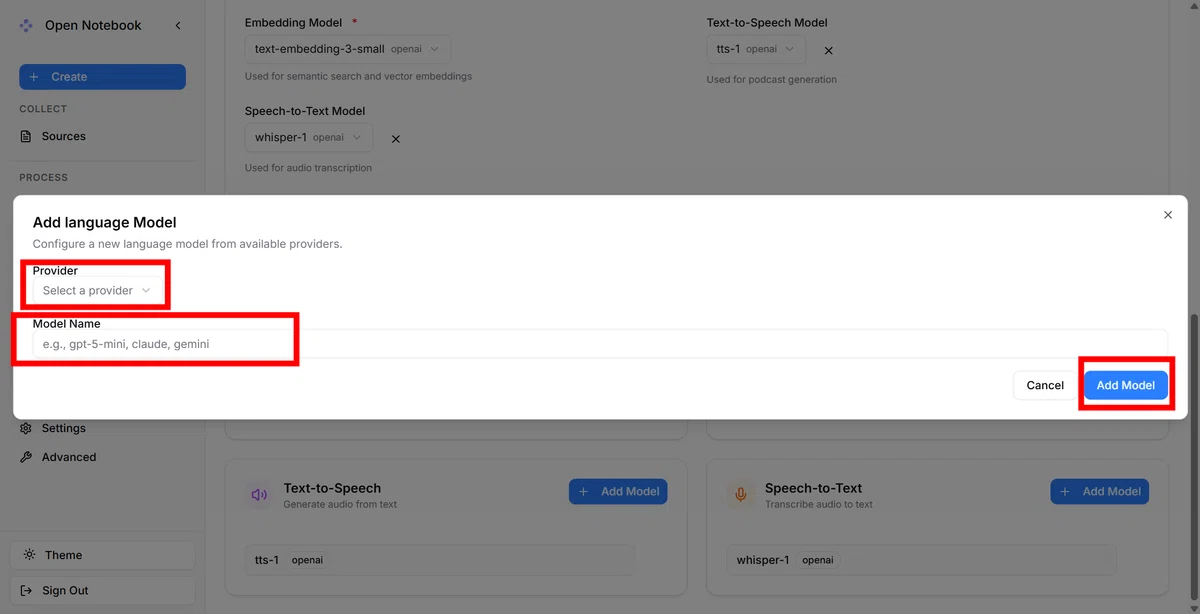This screenshot has height=614, width=1200.
Task: Clear the Text-to-Speech model selection (X)
Action: pos(828,50)
